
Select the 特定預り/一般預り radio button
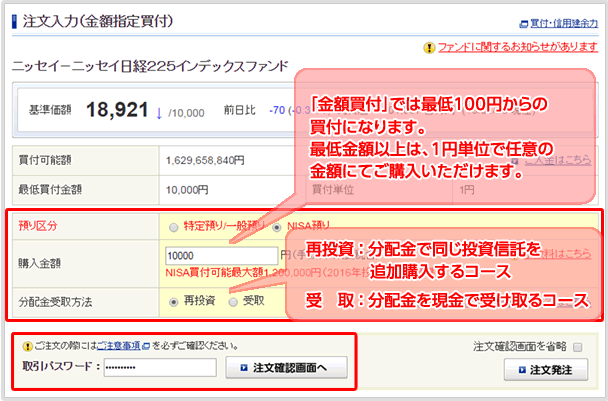click(x=173, y=227)
